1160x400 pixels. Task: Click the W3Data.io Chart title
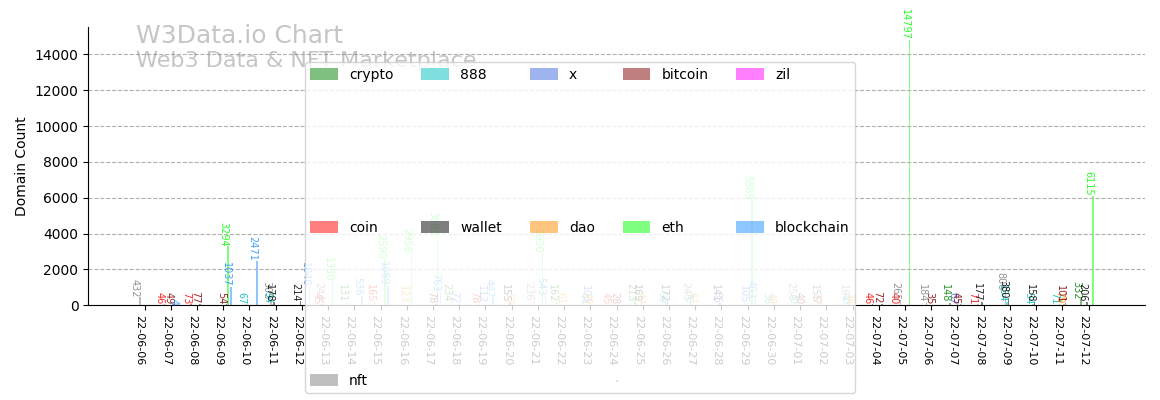click(239, 36)
